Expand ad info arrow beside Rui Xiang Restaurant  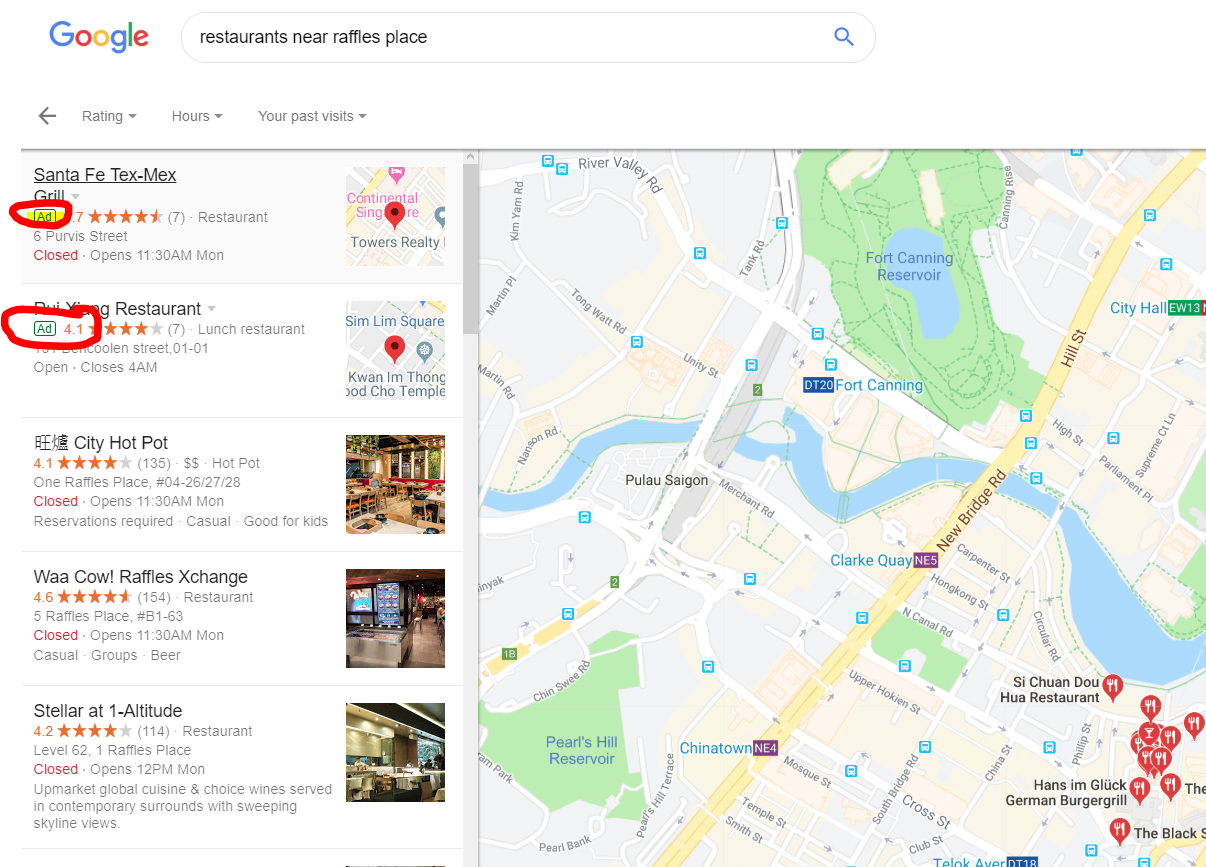tap(211, 309)
